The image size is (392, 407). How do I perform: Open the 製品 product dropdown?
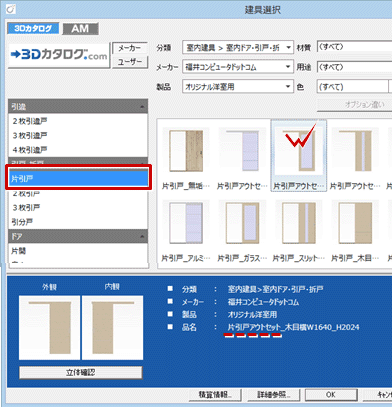coord(238,87)
